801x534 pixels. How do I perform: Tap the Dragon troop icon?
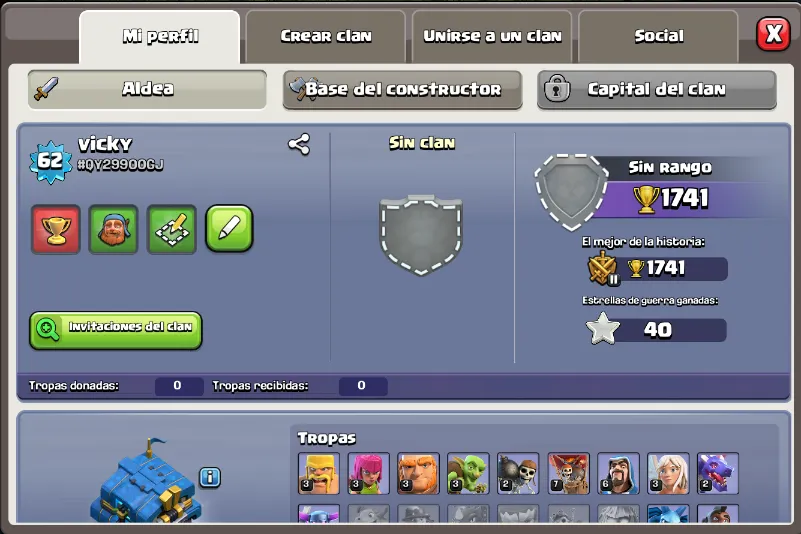718,473
